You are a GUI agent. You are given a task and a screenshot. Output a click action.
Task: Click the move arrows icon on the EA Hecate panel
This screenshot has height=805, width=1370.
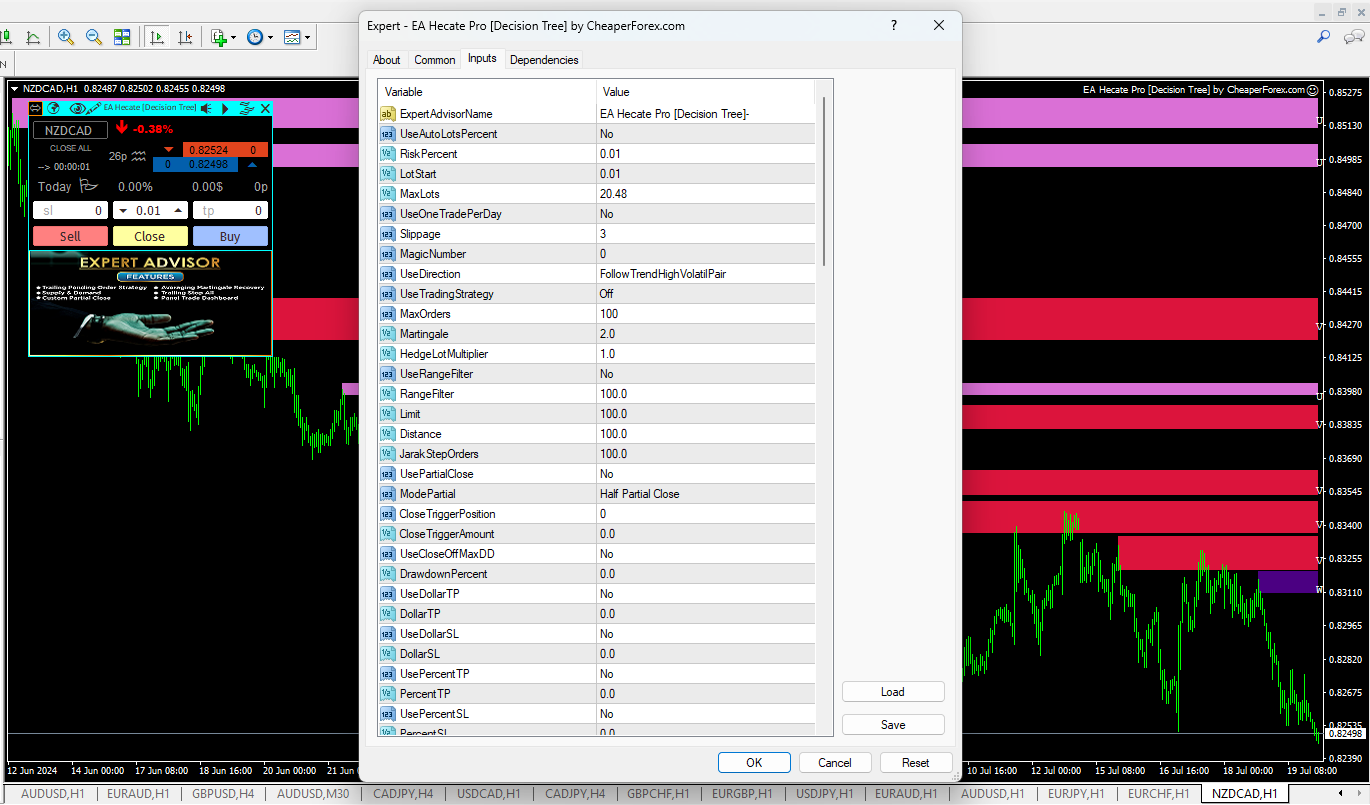pyautogui.click(x=35, y=108)
